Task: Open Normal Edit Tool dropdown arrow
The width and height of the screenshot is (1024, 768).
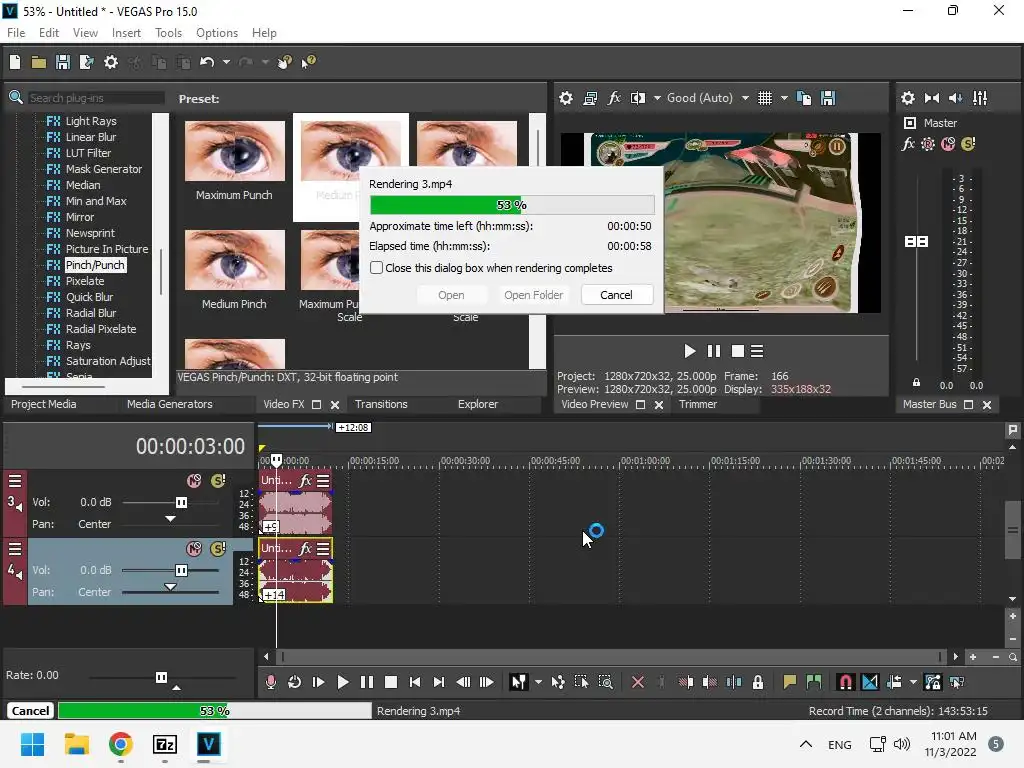Action: click(x=538, y=682)
